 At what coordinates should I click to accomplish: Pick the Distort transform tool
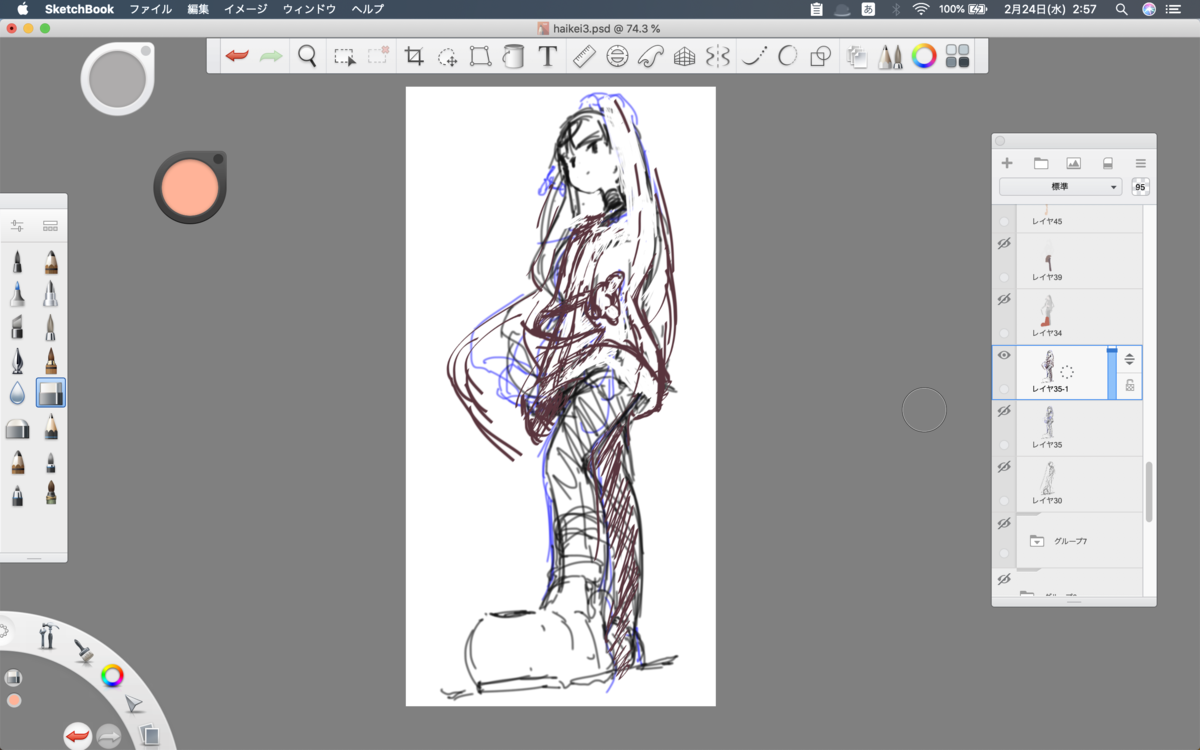pos(481,57)
